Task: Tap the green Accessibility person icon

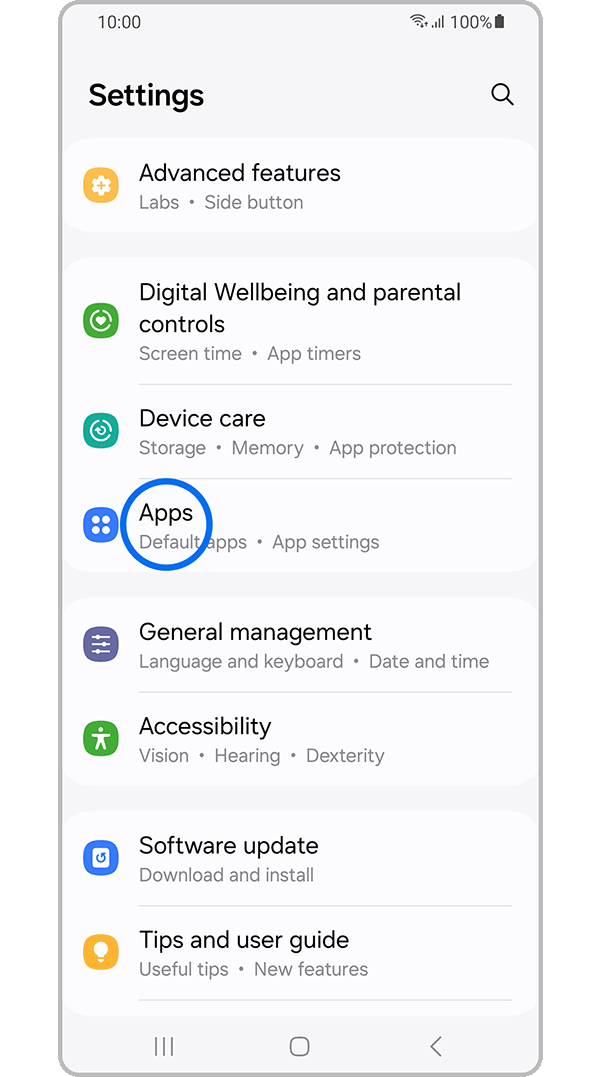Action: point(101,738)
